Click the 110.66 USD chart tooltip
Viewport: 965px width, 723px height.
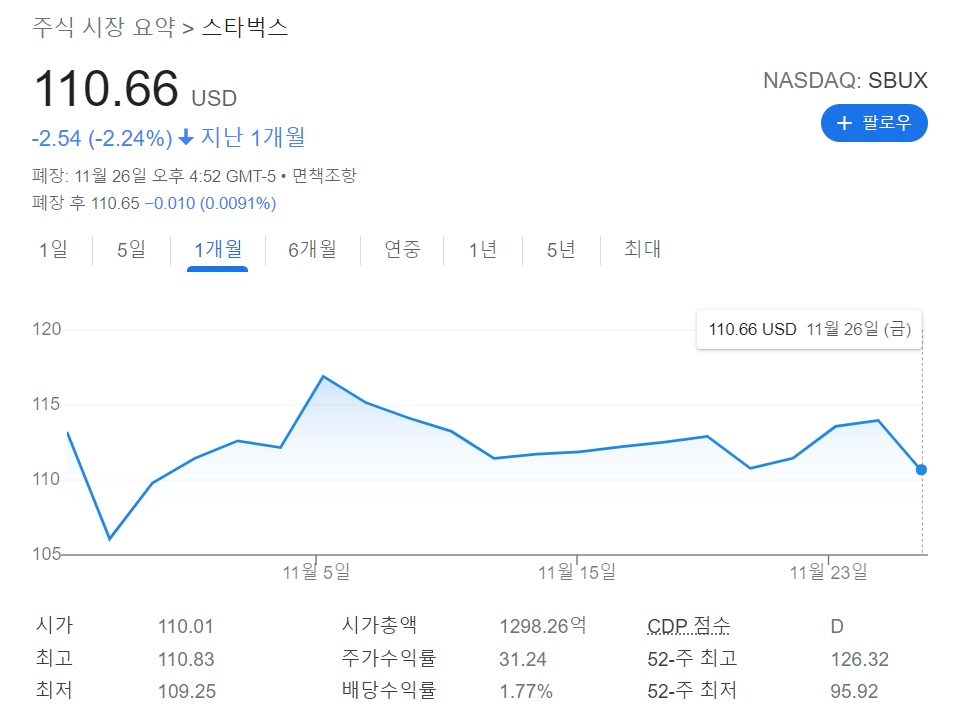tap(809, 329)
